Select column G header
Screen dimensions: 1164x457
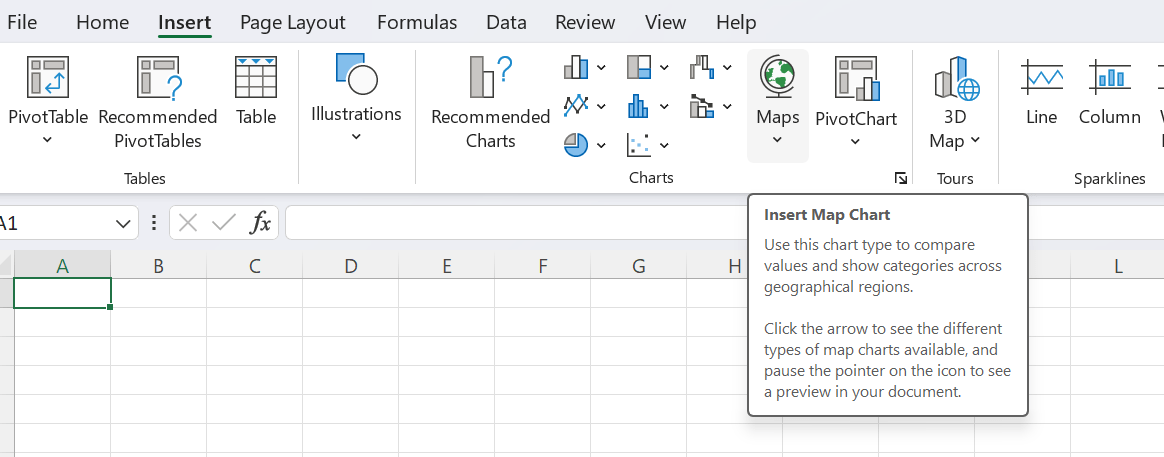point(638,265)
